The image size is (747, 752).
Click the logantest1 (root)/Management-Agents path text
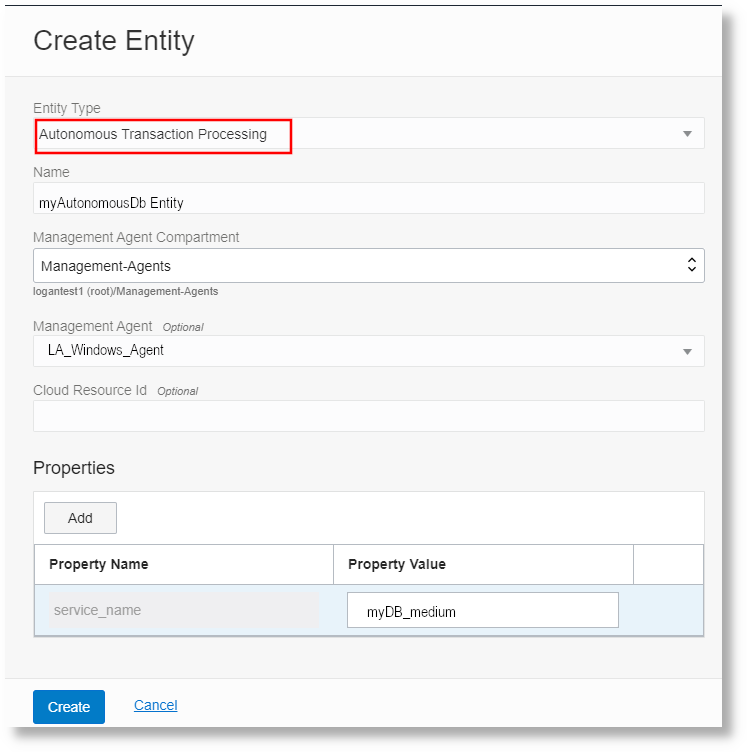[x=126, y=292]
